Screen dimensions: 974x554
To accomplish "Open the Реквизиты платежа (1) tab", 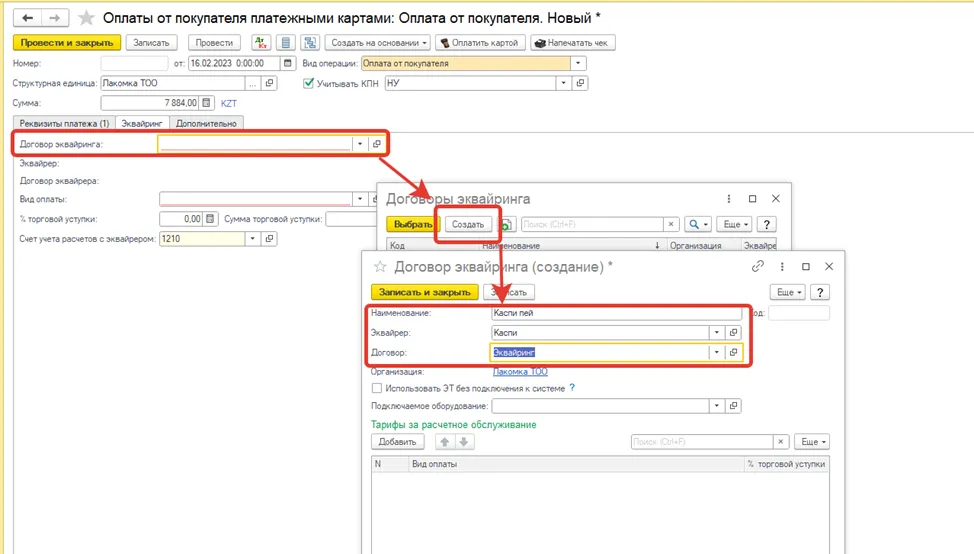I will 64,124.
